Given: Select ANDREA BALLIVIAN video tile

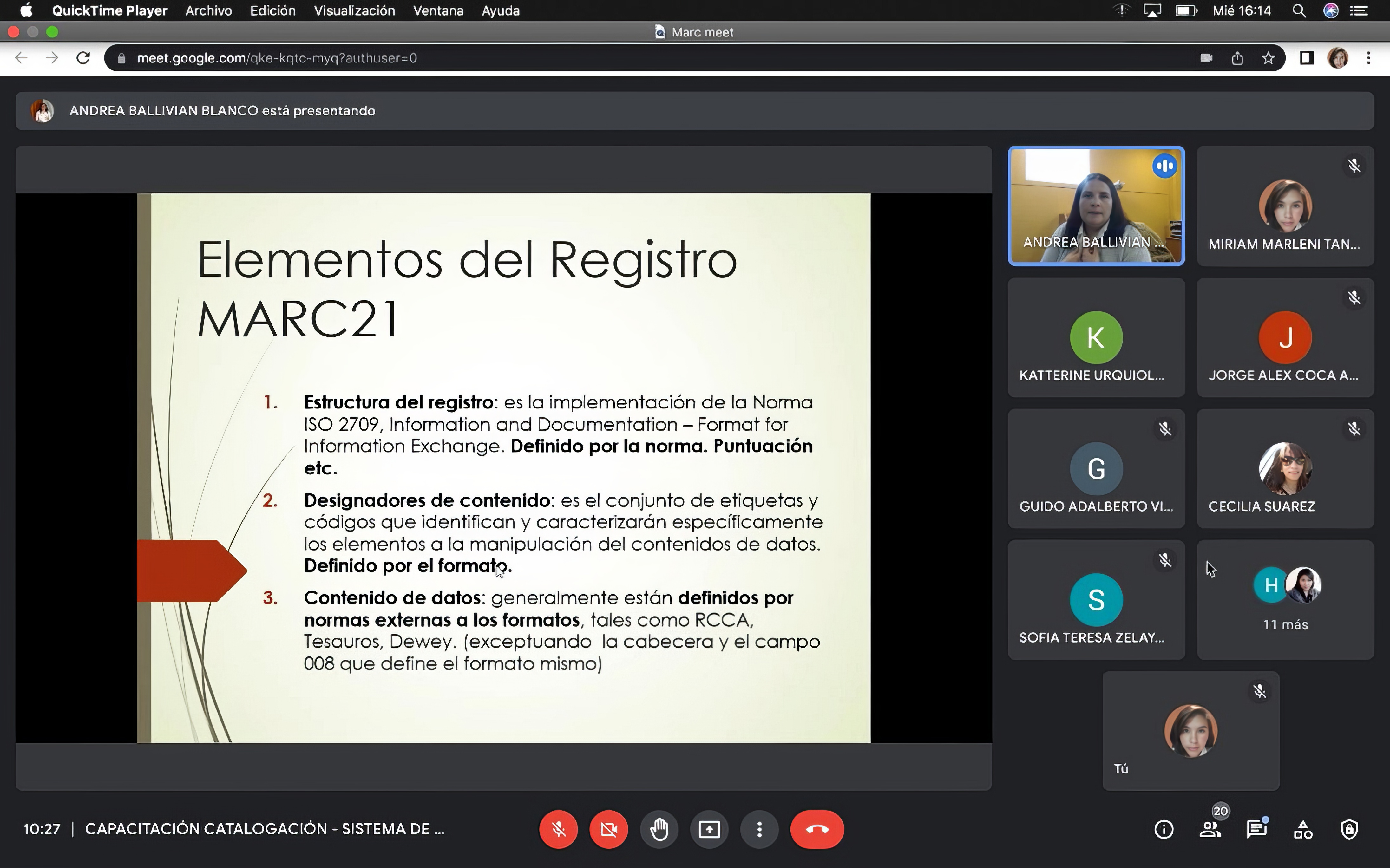Looking at the screenshot, I should 1096,206.
